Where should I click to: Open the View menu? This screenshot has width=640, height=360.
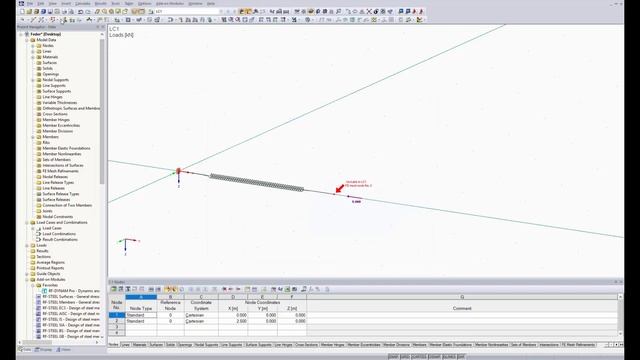click(x=53, y=4)
